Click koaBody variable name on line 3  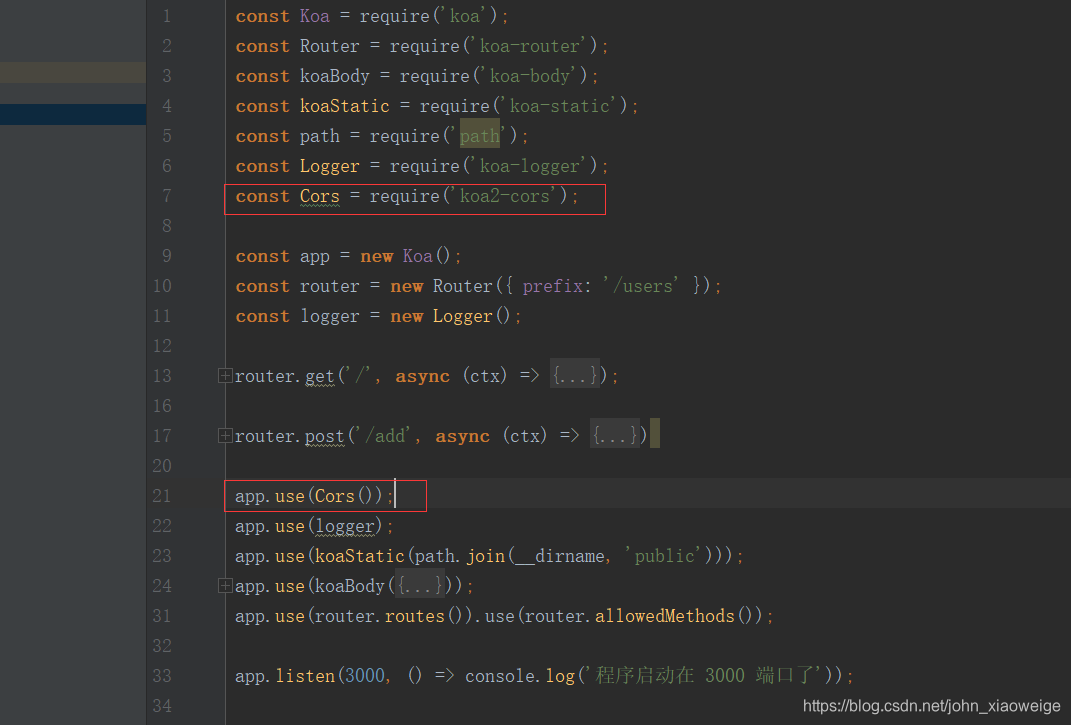pyautogui.click(x=335, y=76)
